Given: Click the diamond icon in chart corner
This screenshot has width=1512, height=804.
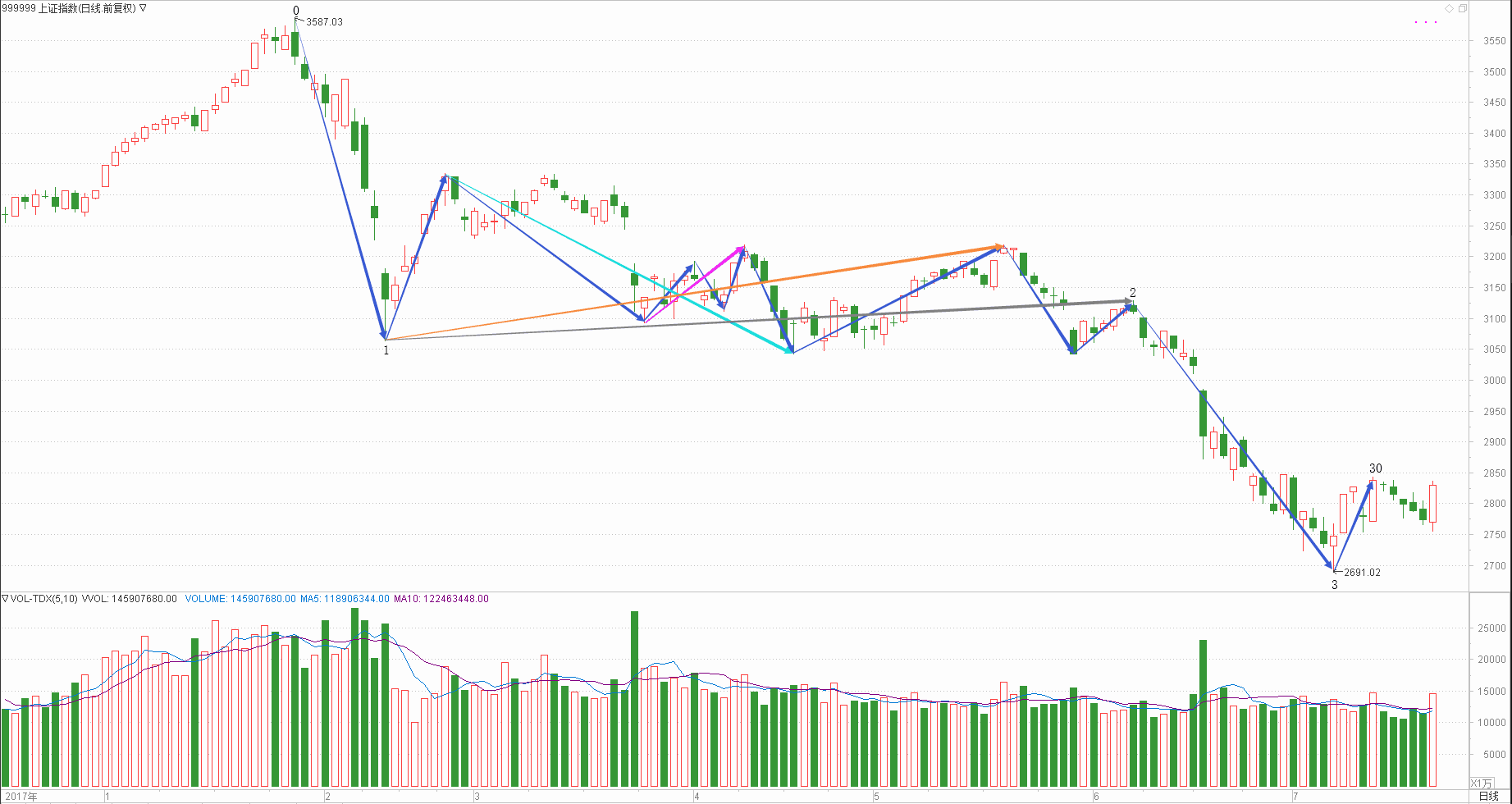Looking at the screenshot, I should (1449, 8).
